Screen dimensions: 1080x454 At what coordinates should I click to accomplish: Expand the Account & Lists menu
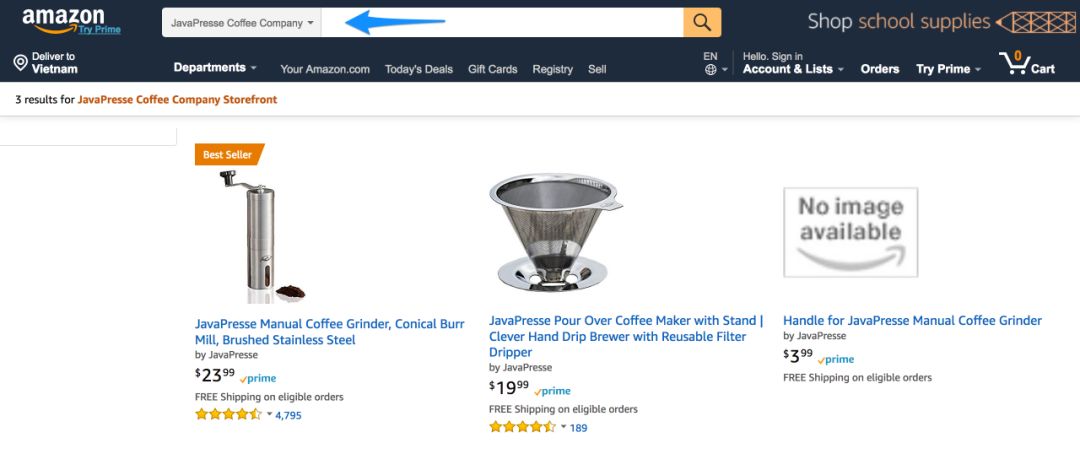pyautogui.click(x=793, y=69)
